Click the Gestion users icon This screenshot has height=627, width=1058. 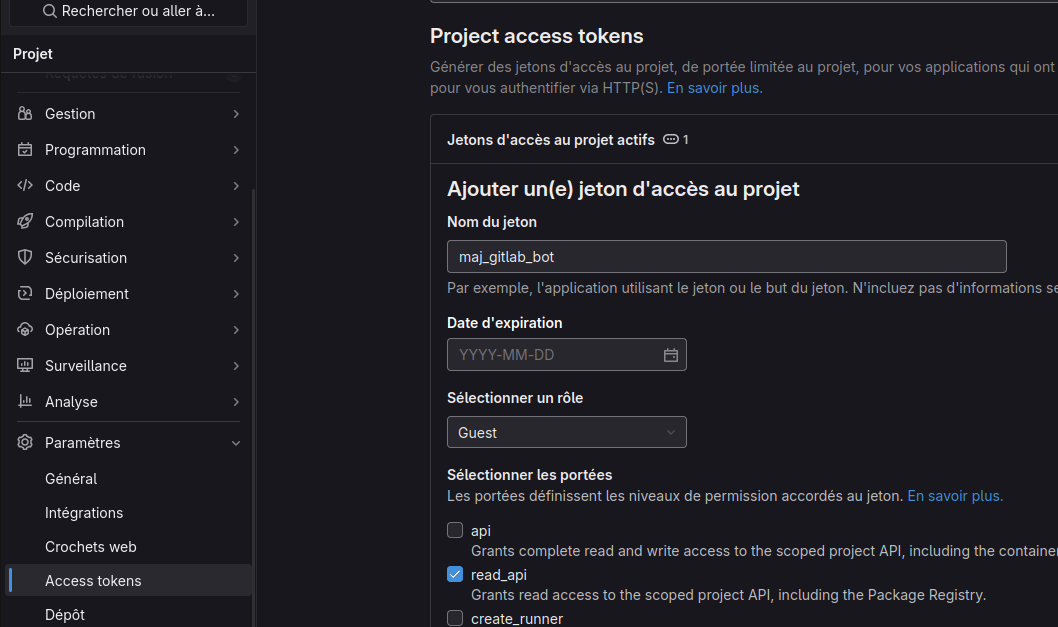[x=25, y=113]
